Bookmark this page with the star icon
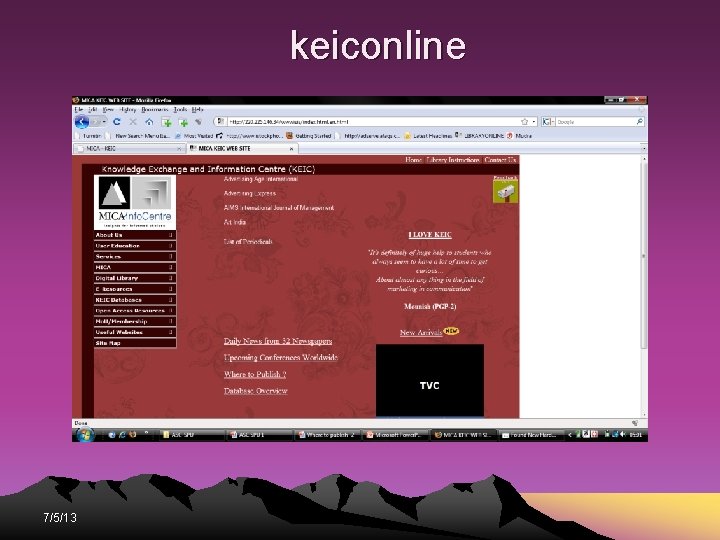The width and height of the screenshot is (720, 540). coord(524,122)
